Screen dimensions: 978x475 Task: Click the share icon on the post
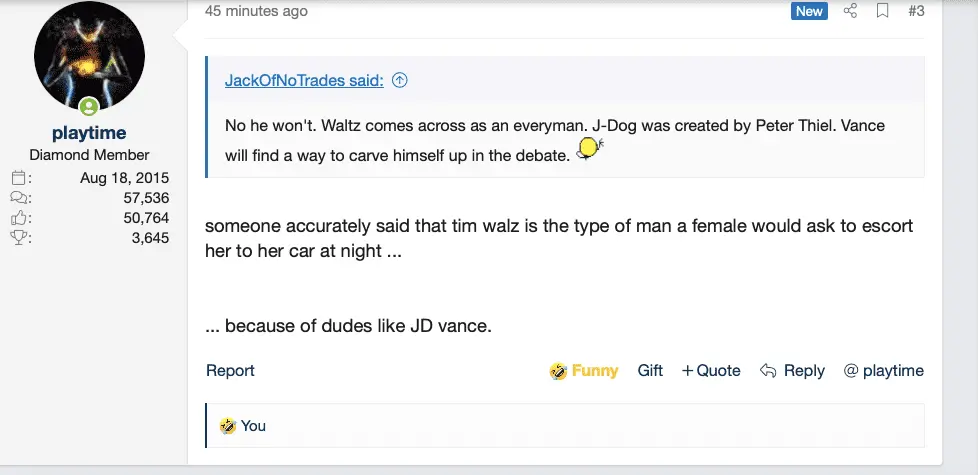(x=851, y=11)
